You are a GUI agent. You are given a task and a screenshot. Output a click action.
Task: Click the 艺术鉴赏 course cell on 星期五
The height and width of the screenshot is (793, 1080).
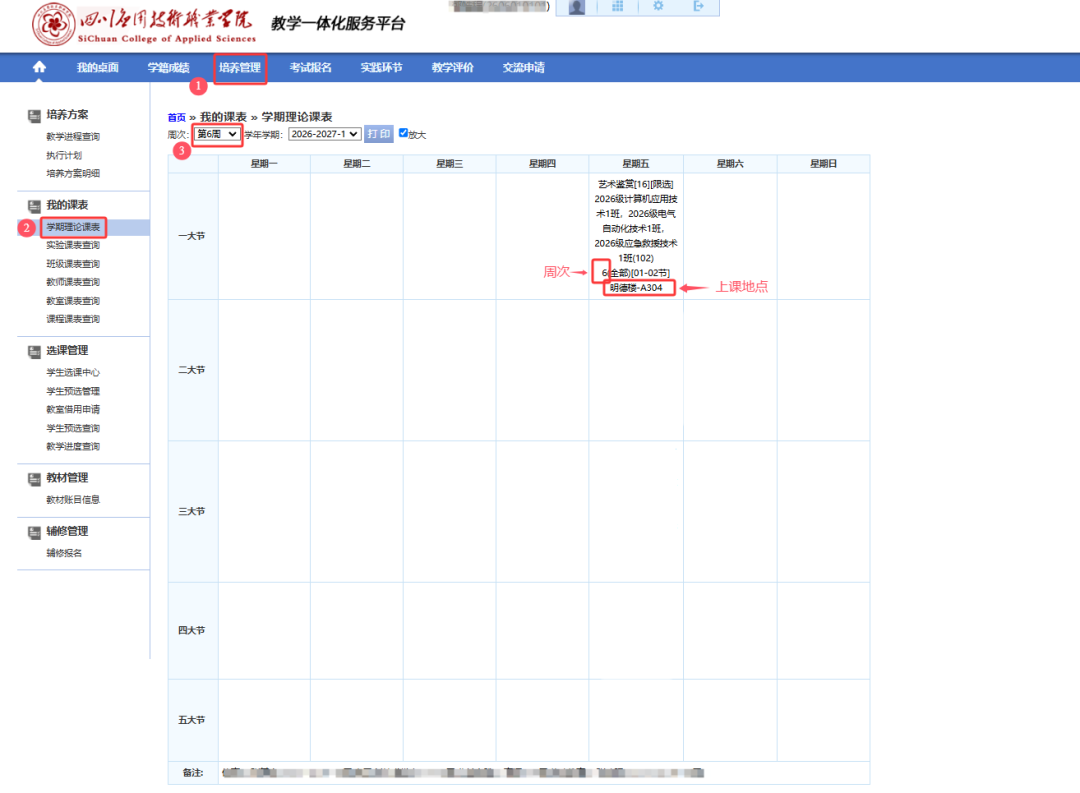click(x=636, y=236)
